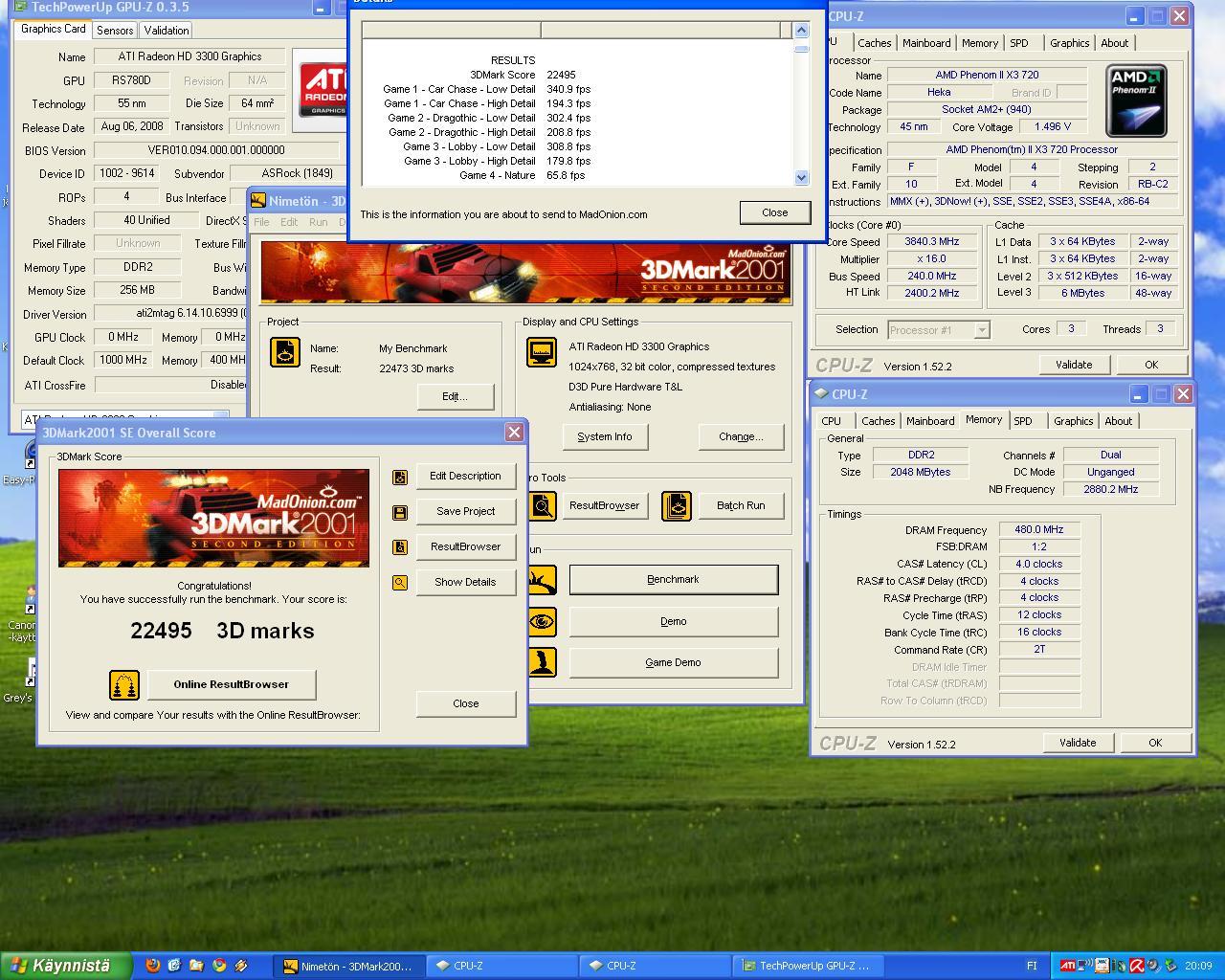This screenshot has height=980, width=1225.
Task: Open About tab in lower CPU-Z window
Action: (1118, 421)
